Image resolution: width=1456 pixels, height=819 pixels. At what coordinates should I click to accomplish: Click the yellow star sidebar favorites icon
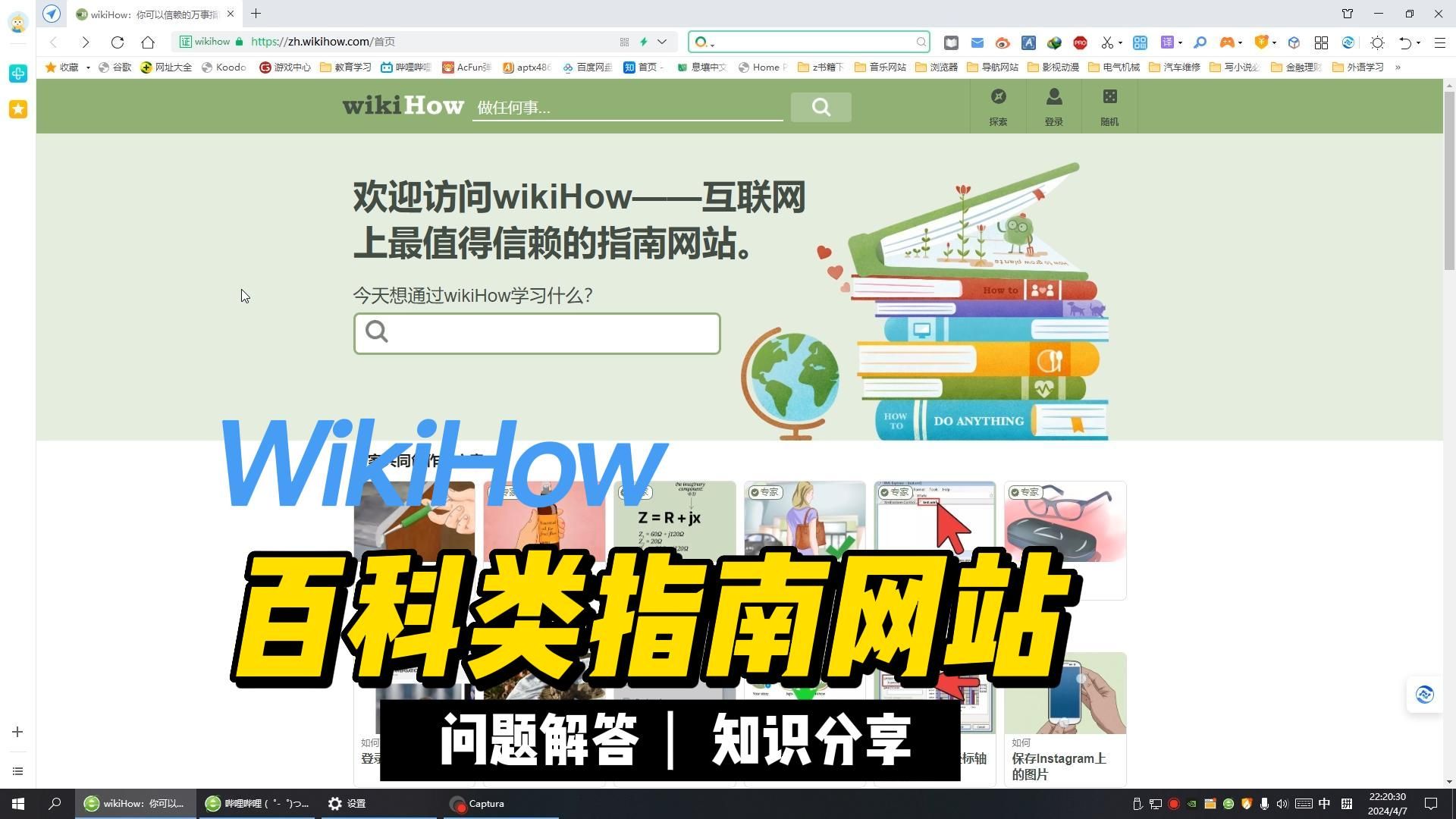click(18, 109)
